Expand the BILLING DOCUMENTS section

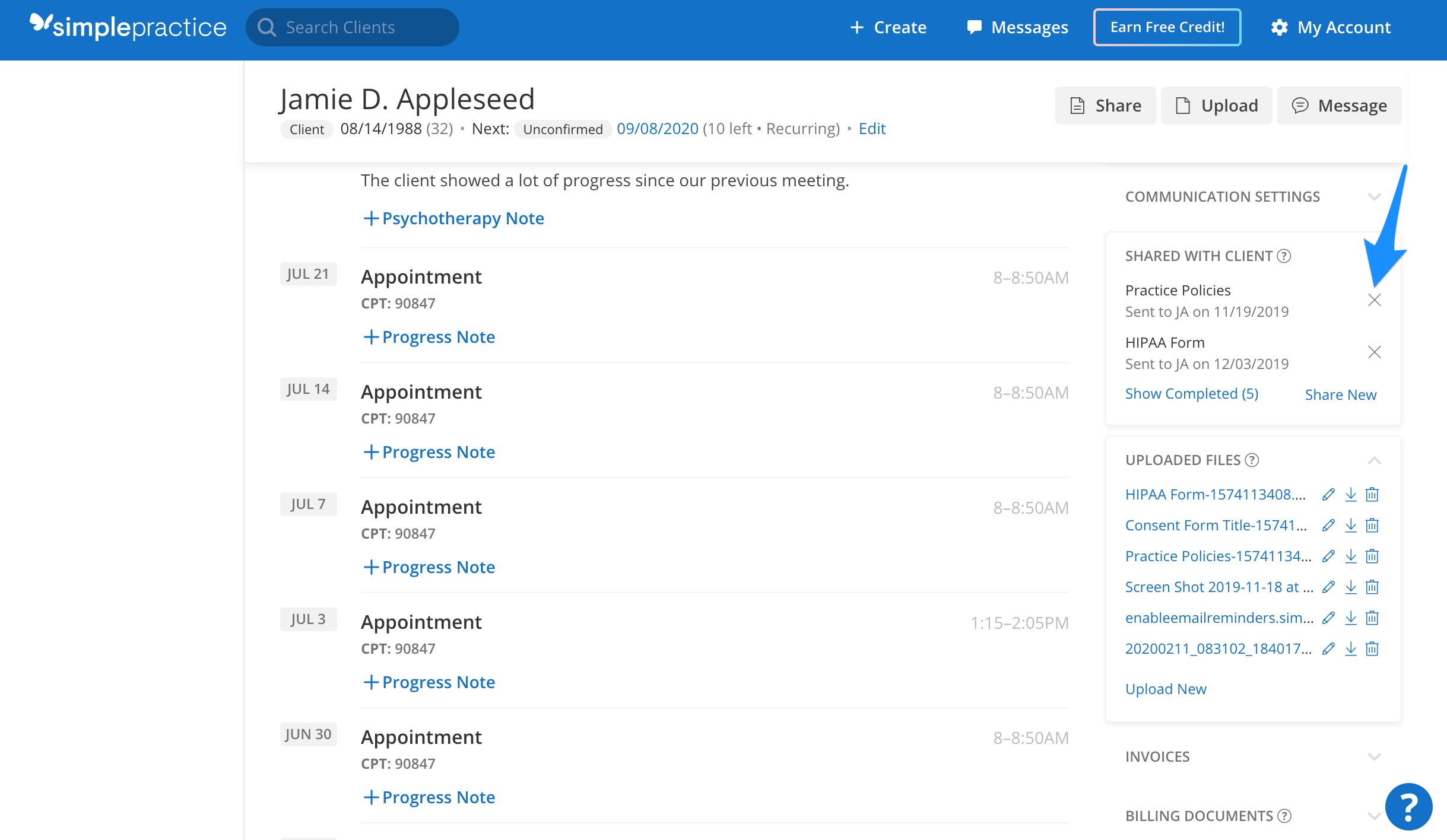tap(1375, 815)
